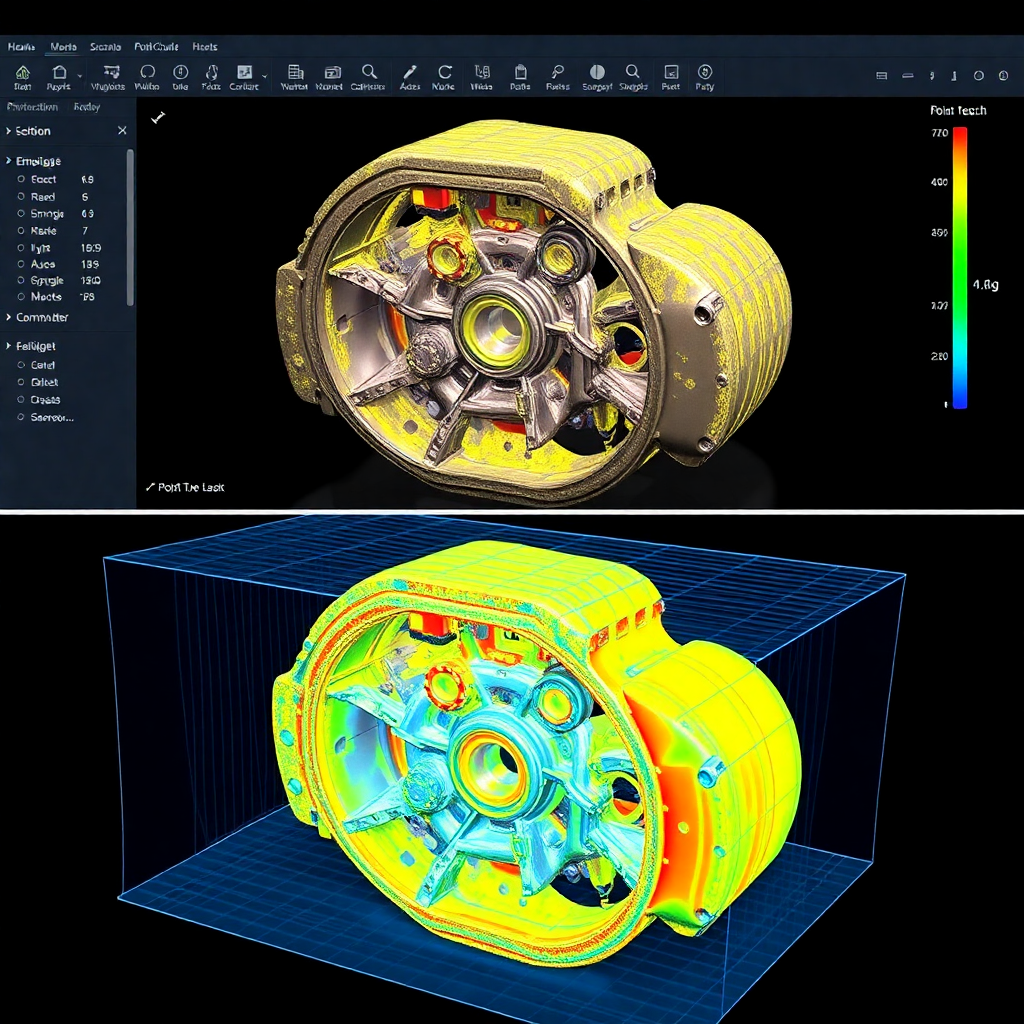
Task: Activate the Nurie refresh tool
Action: click(443, 72)
